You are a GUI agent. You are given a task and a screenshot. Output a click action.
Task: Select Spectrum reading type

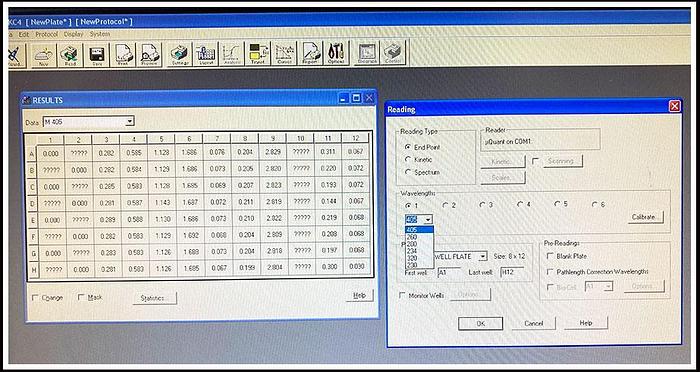click(x=408, y=172)
